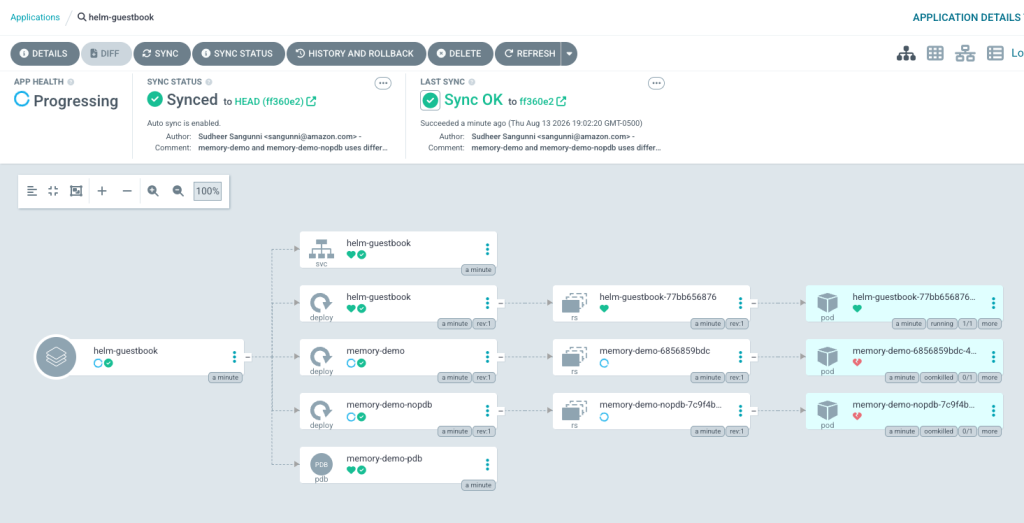The height and width of the screenshot is (523, 1024).
Task: Open menu for helm-guestbook deployment node
Action: (487, 303)
